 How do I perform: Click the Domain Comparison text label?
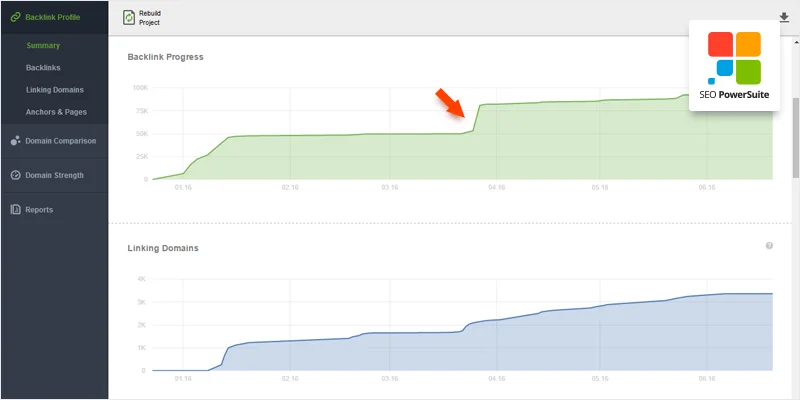point(60,141)
